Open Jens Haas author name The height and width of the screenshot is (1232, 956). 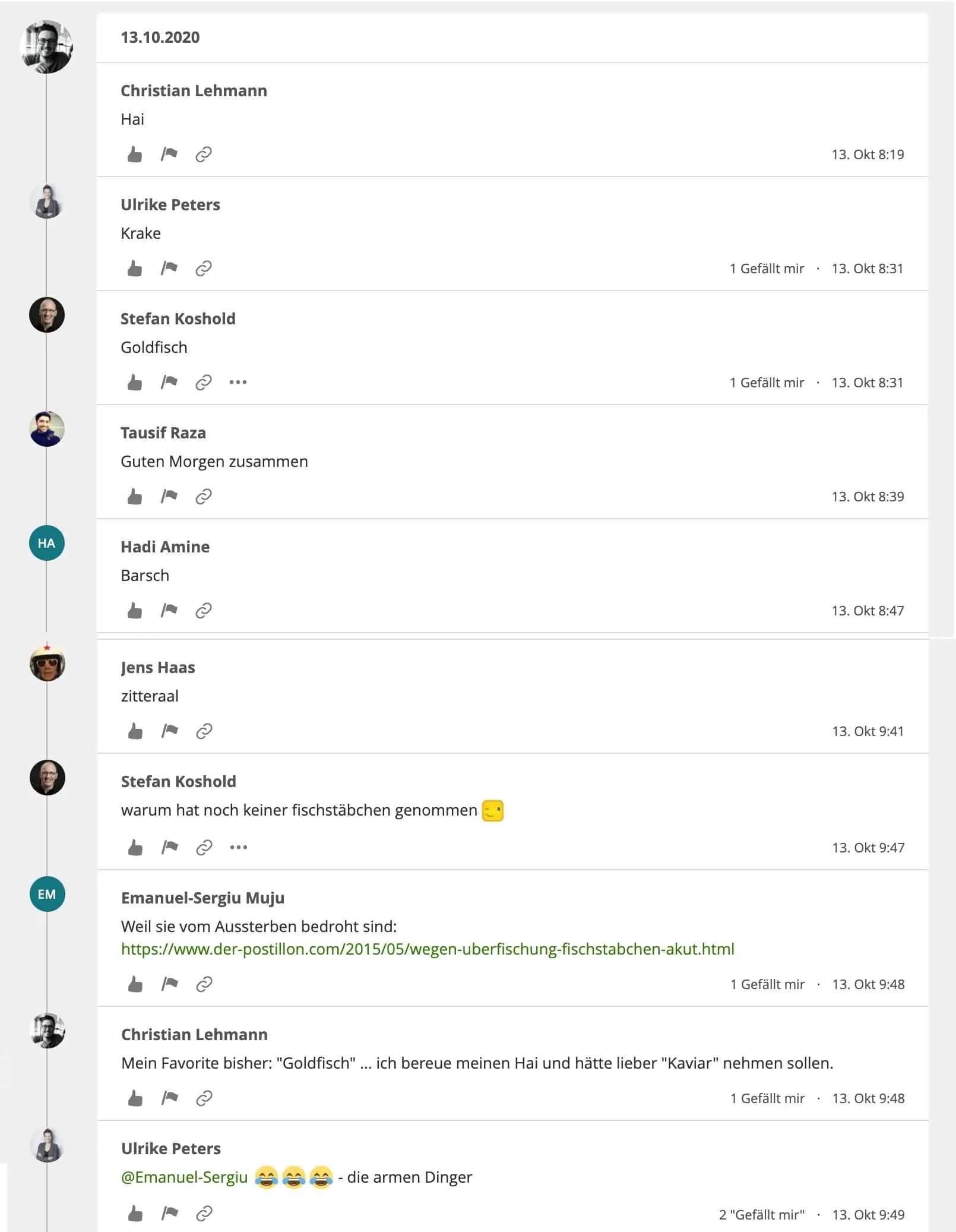158,668
